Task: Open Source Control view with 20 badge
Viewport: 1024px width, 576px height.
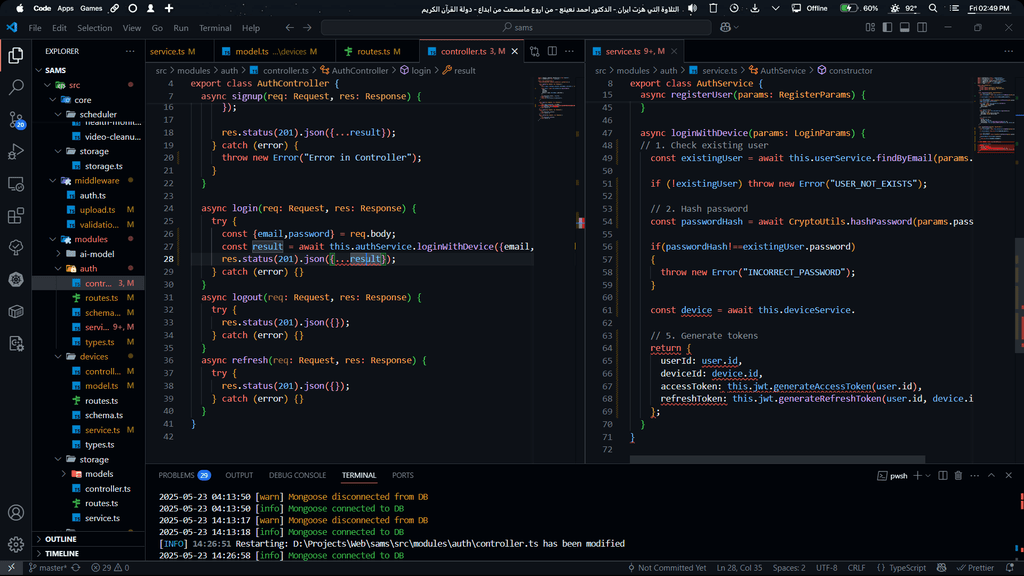Action: point(16,120)
